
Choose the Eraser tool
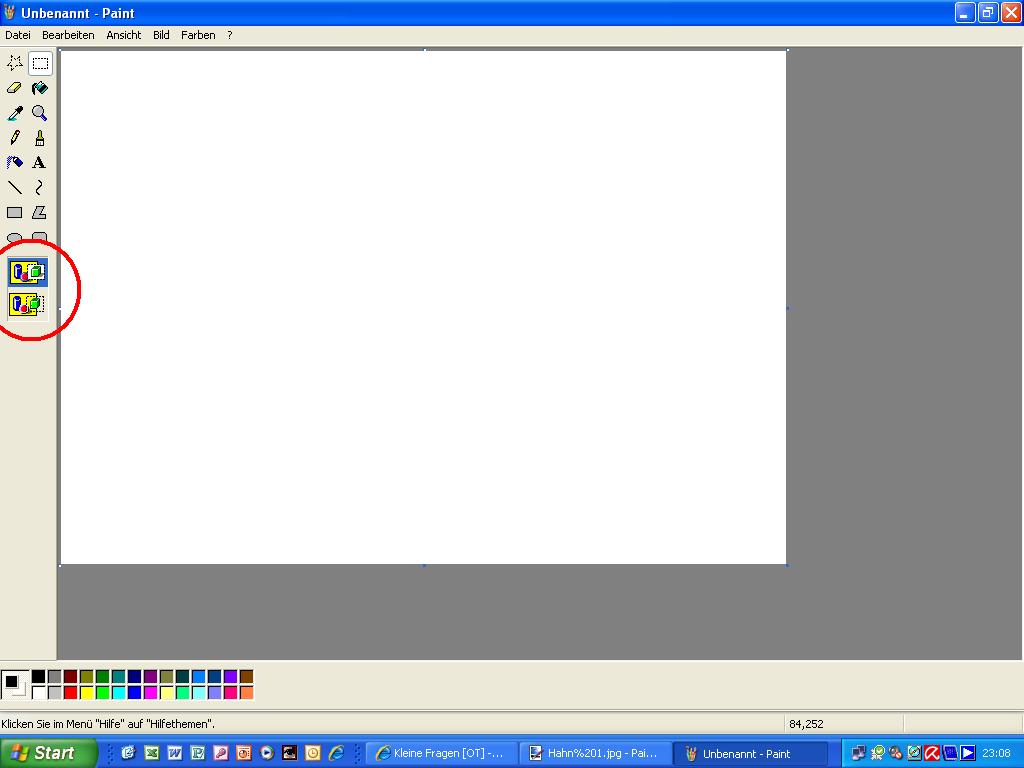[x=14, y=88]
